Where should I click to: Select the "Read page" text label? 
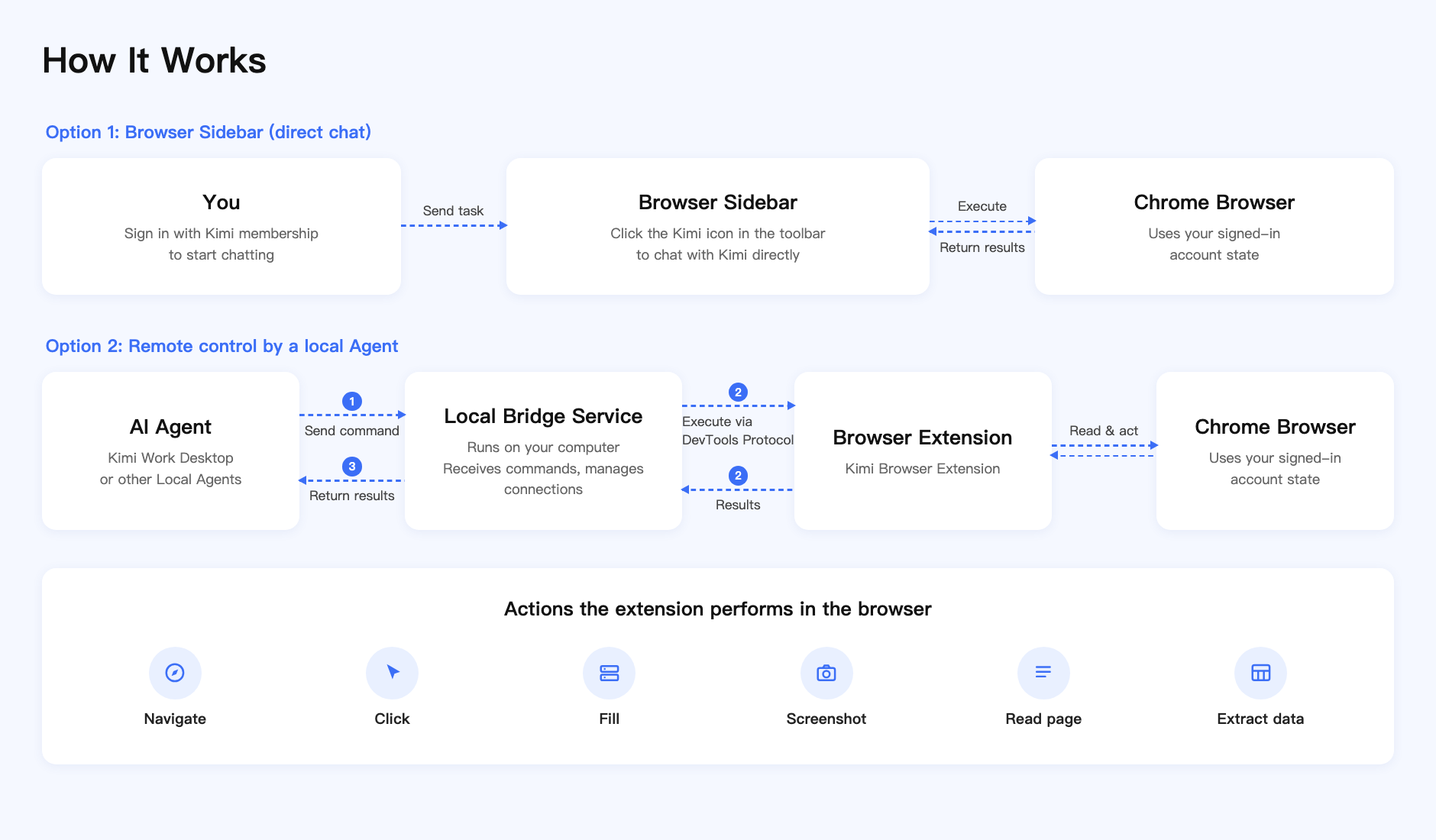point(1043,719)
